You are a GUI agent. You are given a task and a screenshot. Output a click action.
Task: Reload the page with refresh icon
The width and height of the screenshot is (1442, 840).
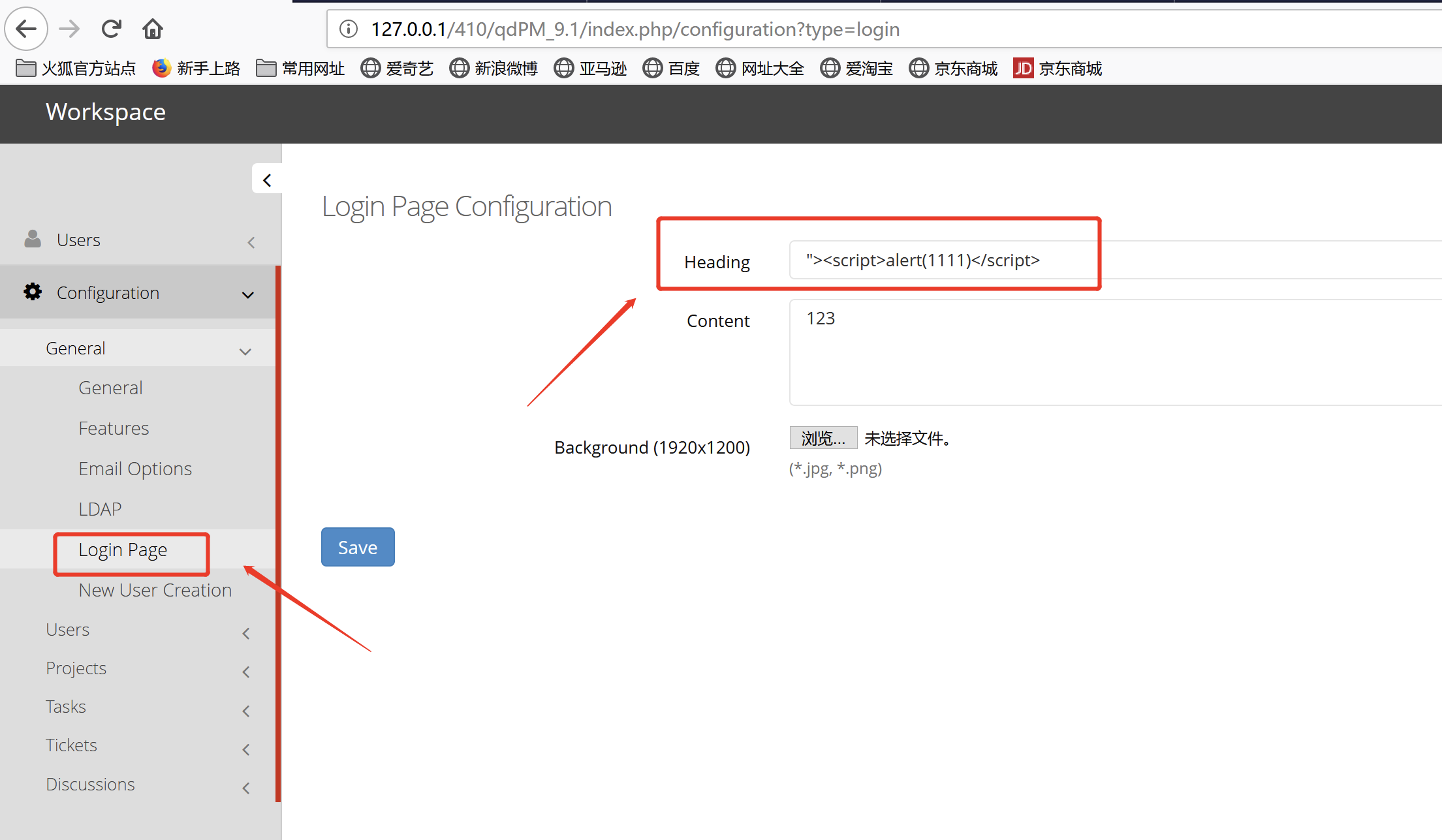(111, 29)
